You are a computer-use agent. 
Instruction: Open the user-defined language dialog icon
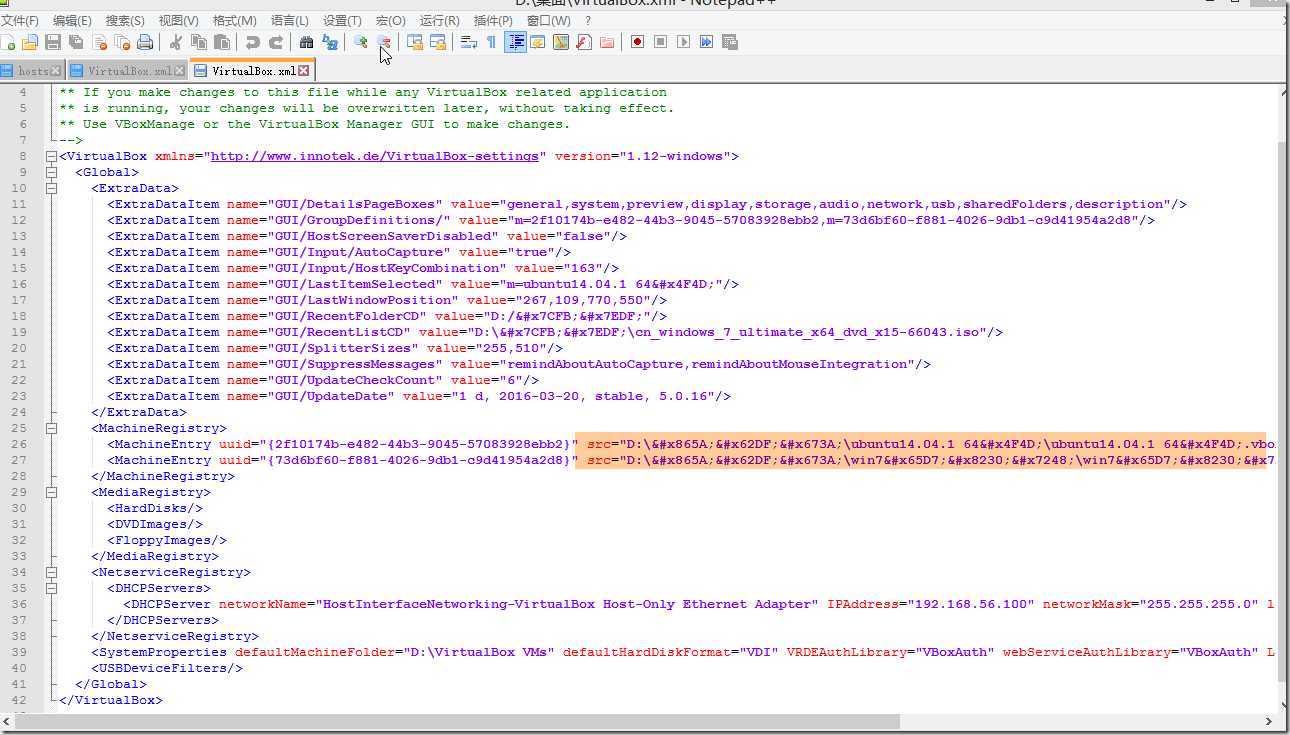tap(537, 42)
